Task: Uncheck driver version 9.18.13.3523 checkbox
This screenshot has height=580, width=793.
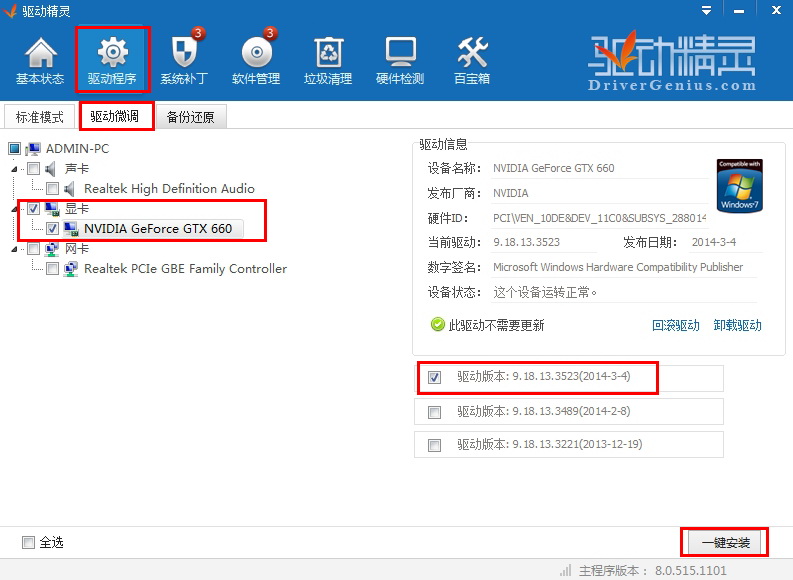Action: 434,377
